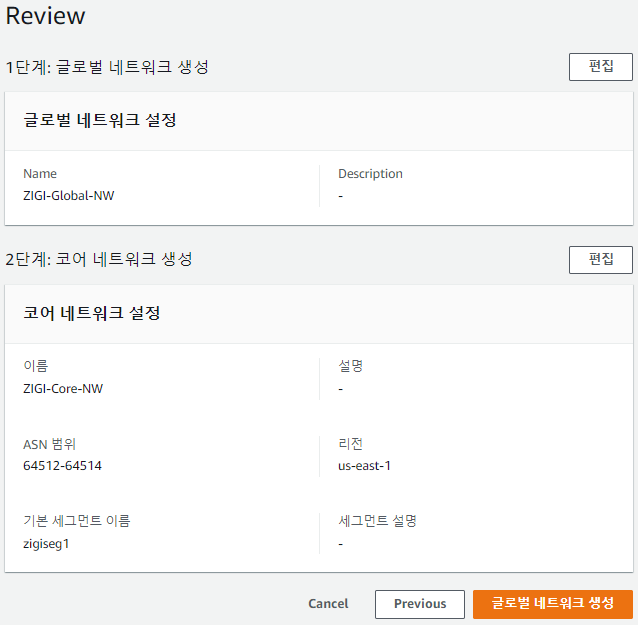Click the Description label
This screenshot has height=625, width=638.
coord(370,174)
